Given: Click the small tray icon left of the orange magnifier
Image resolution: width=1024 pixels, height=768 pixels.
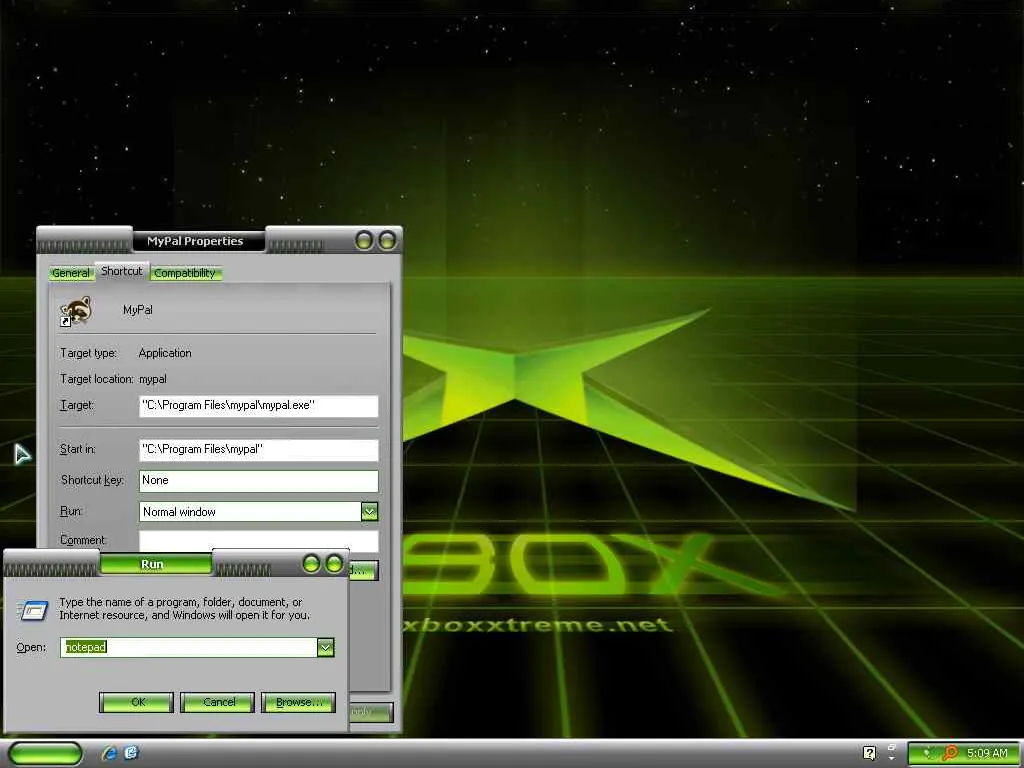Looking at the screenshot, I should tap(929, 754).
